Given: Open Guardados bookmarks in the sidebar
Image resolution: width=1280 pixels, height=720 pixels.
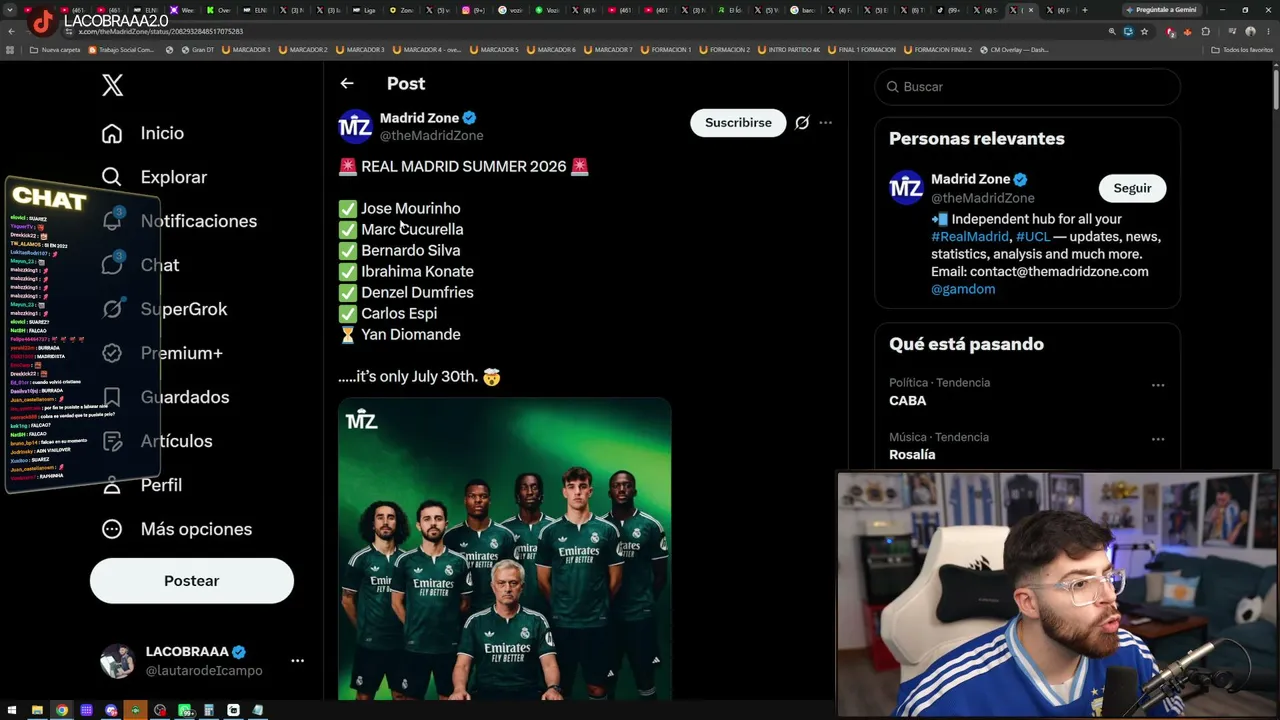Looking at the screenshot, I should tap(165, 397).
